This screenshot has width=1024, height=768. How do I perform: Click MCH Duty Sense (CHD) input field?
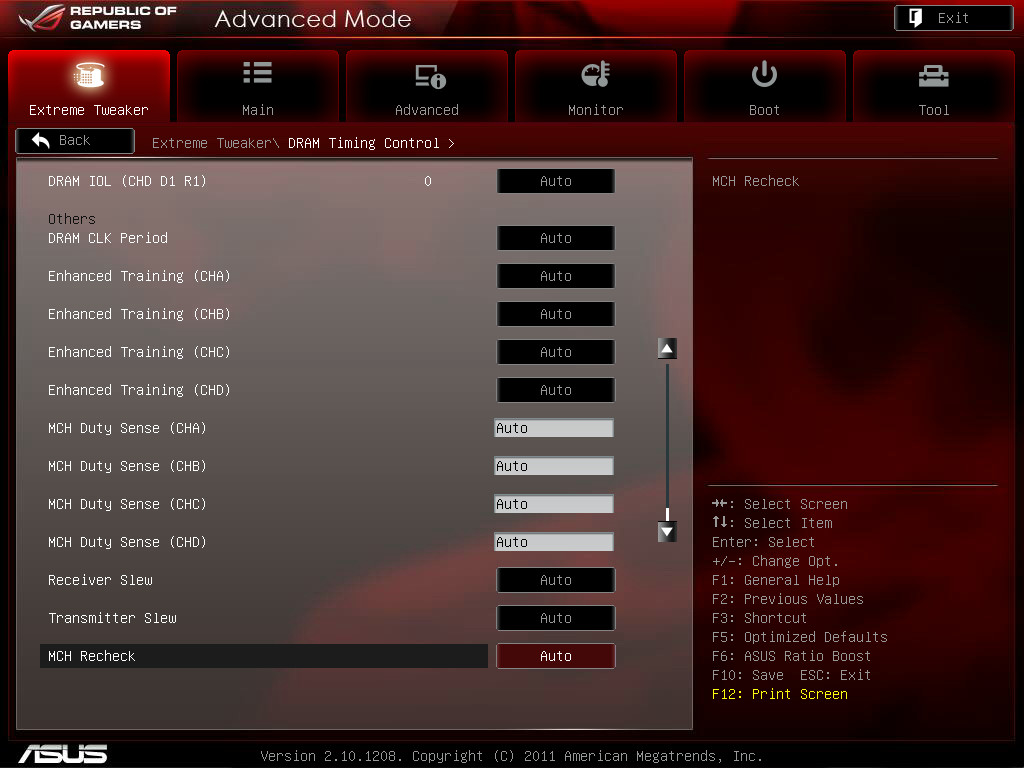[554, 541]
